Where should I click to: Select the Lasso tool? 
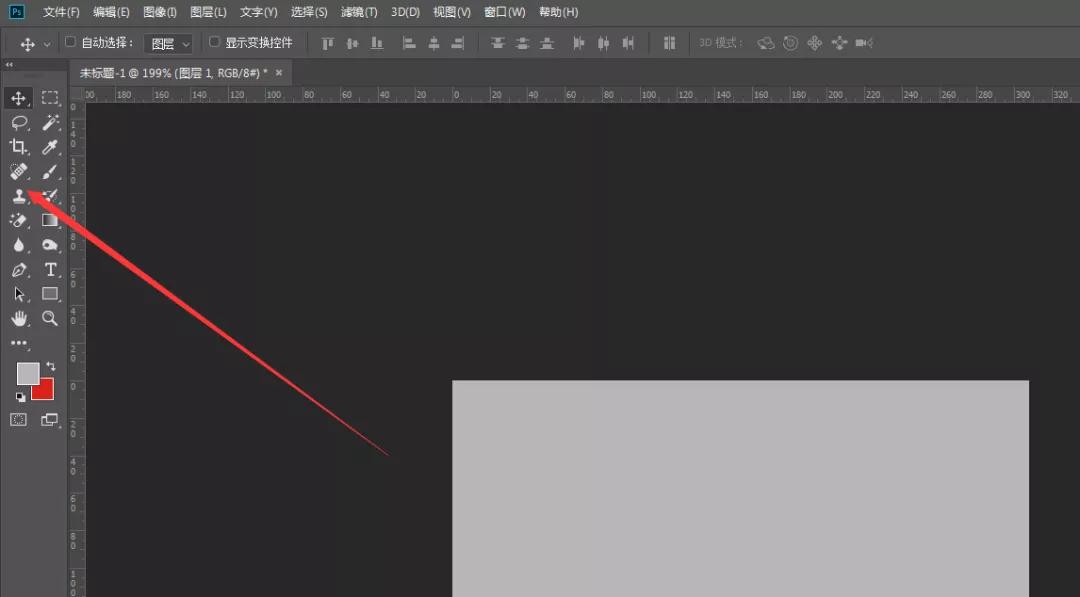tap(19, 123)
